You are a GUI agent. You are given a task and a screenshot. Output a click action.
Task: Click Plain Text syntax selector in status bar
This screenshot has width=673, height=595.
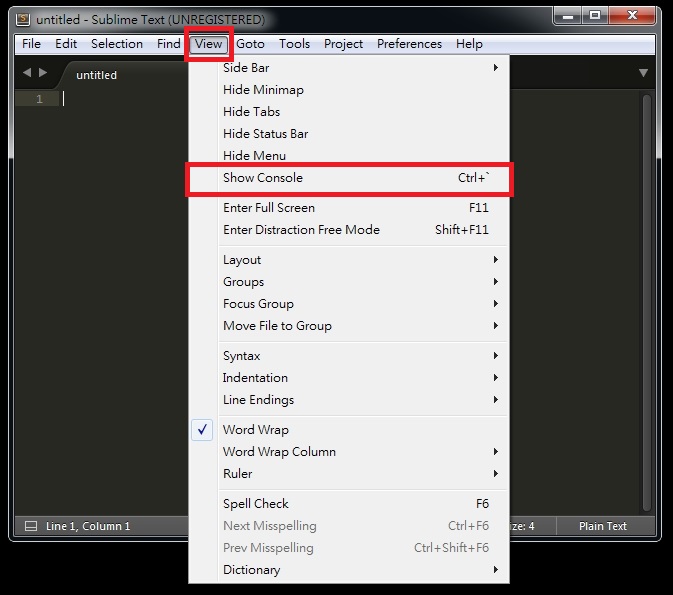pyautogui.click(x=602, y=526)
